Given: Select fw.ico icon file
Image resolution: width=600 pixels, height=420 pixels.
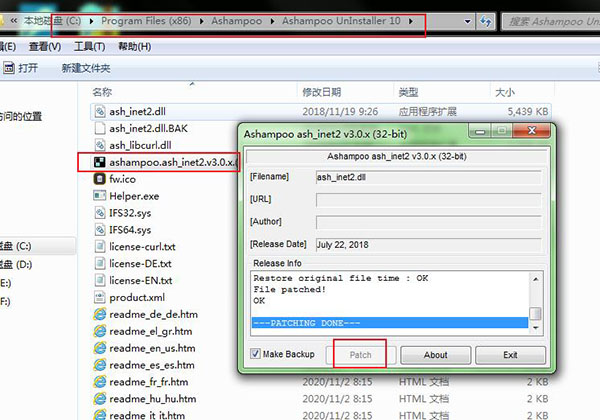Looking at the screenshot, I should coord(99,179).
